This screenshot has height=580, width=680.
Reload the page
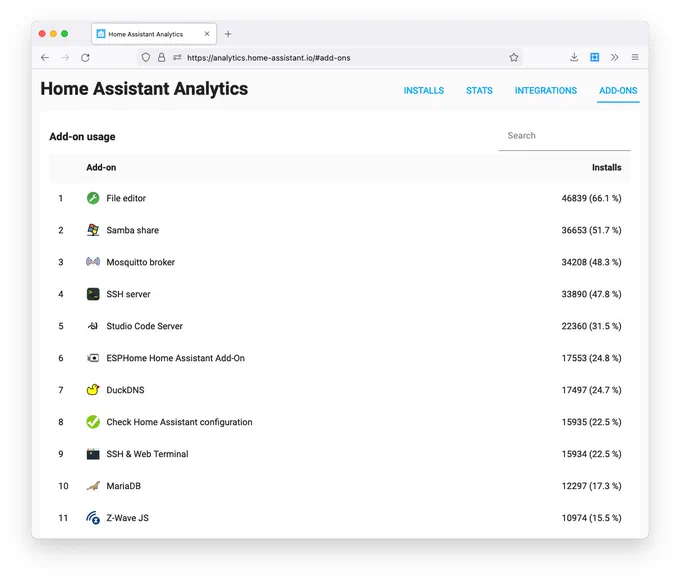85,58
